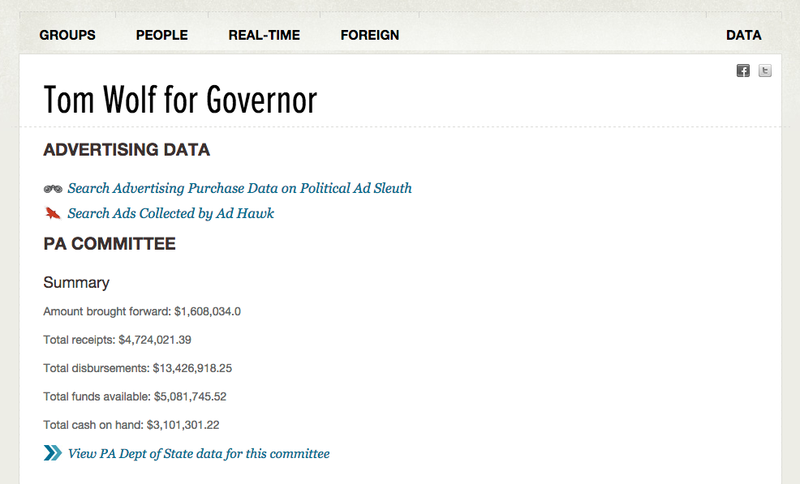Open the FOREIGN navigation item
Image resolution: width=800 pixels, height=484 pixels.
coord(369,35)
